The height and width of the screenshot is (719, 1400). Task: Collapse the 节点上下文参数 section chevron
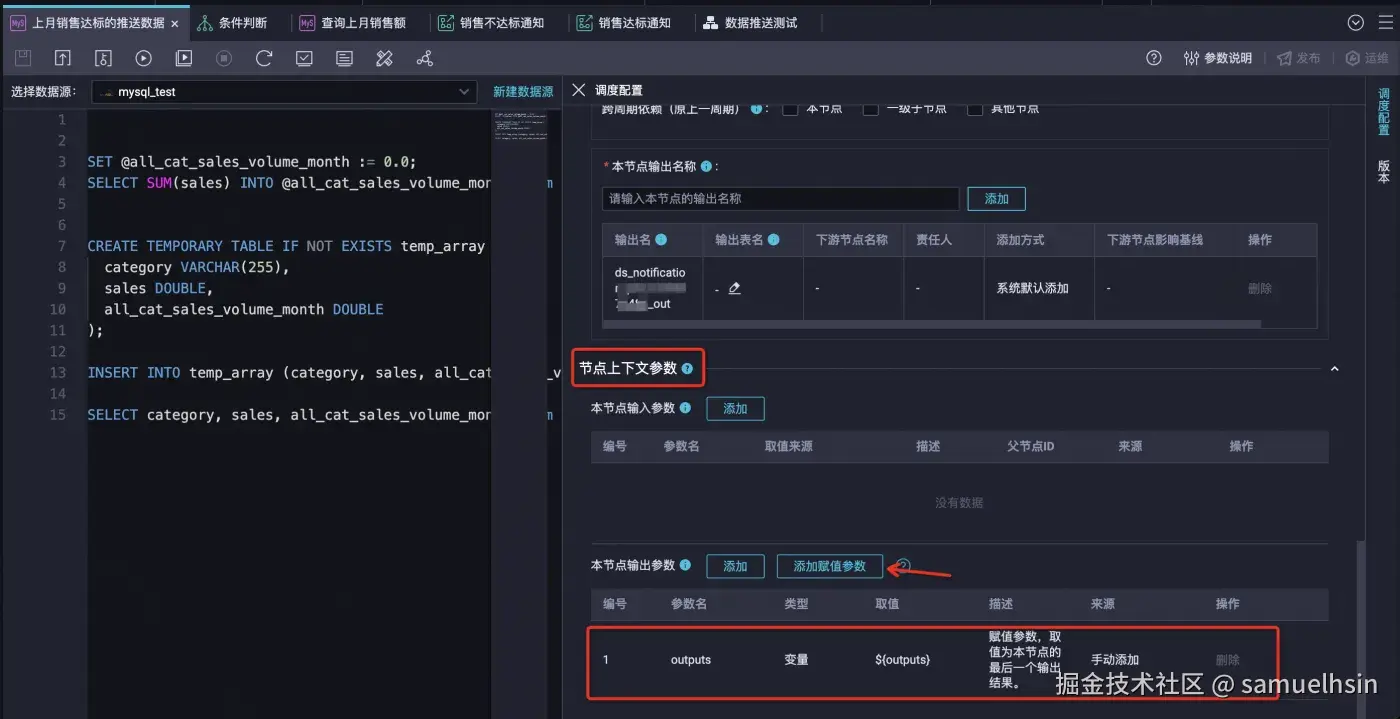point(1334,369)
